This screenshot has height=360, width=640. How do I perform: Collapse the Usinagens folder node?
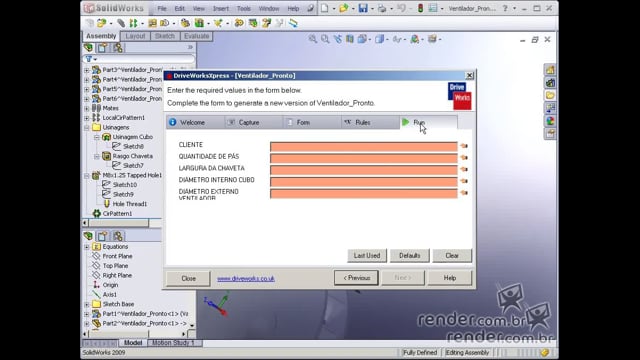coord(87,128)
